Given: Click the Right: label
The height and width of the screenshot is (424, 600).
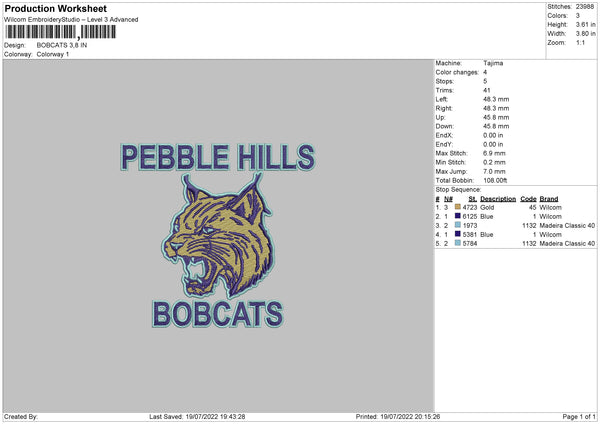Looking at the screenshot, I should tap(443, 108).
